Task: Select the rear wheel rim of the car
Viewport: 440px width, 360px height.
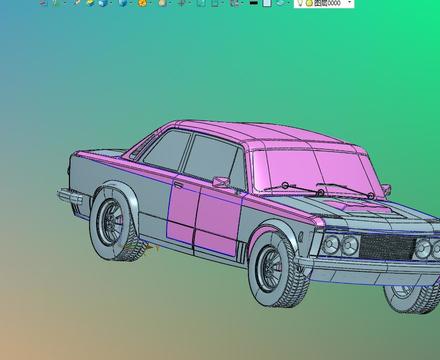Action: click(x=109, y=221)
